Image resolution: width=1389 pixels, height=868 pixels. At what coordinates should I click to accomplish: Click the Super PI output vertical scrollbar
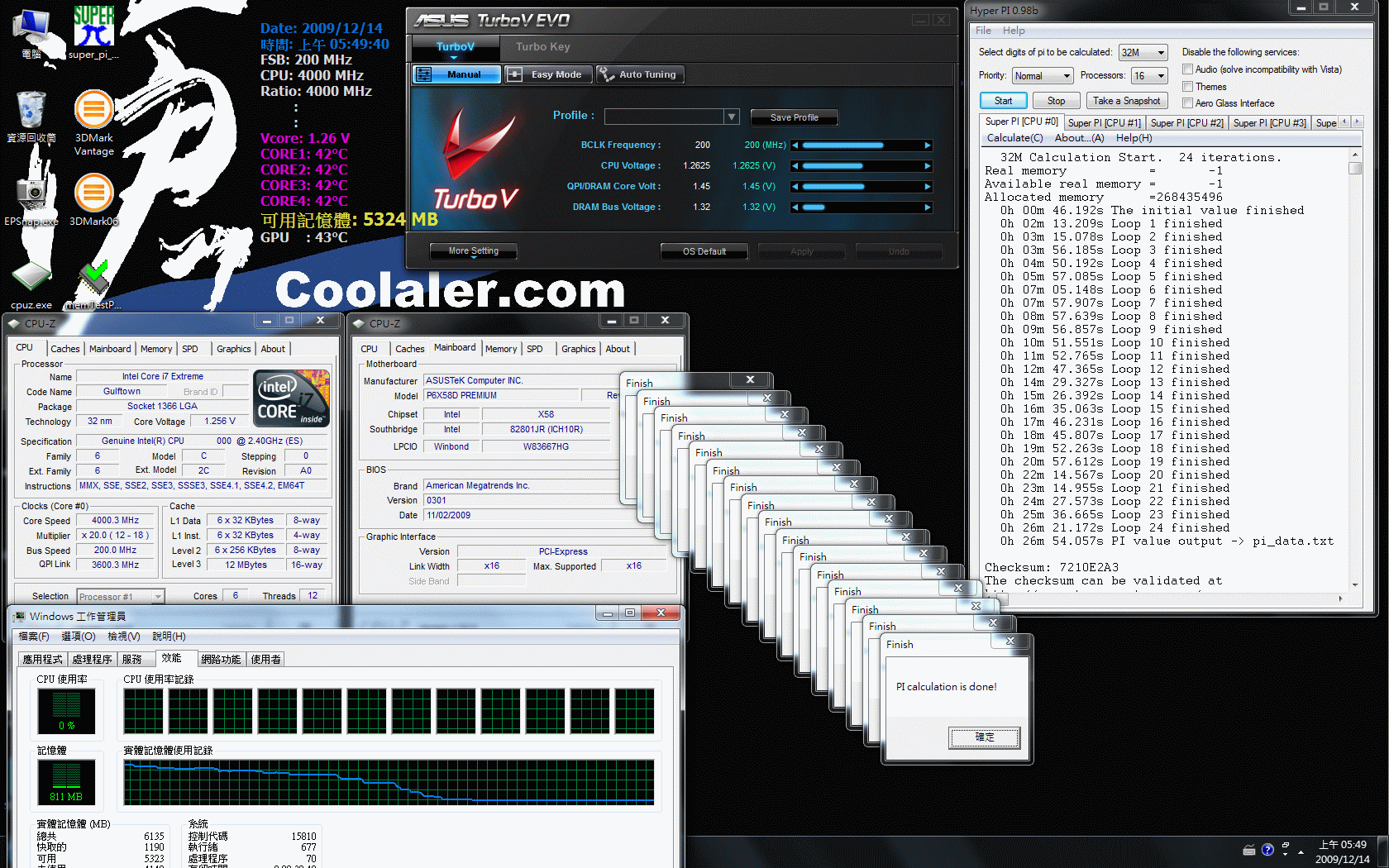point(1354,370)
